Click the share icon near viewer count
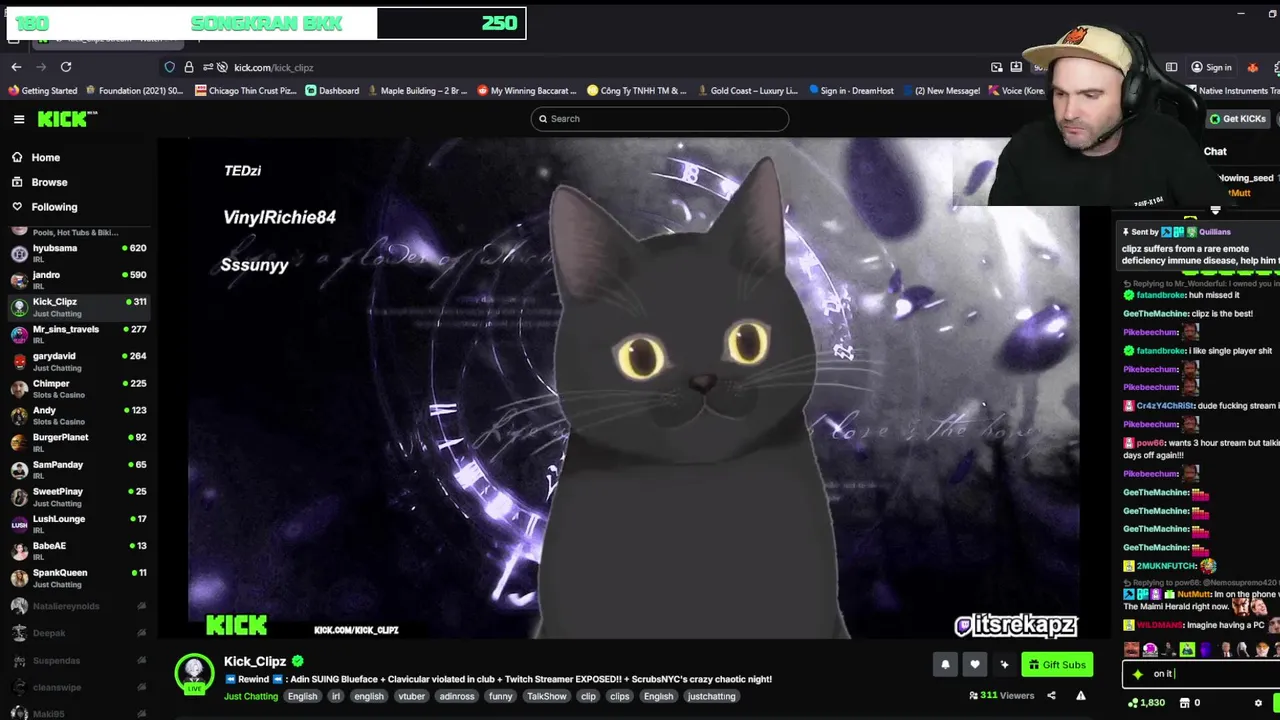The height and width of the screenshot is (720, 1280). click(1051, 696)
